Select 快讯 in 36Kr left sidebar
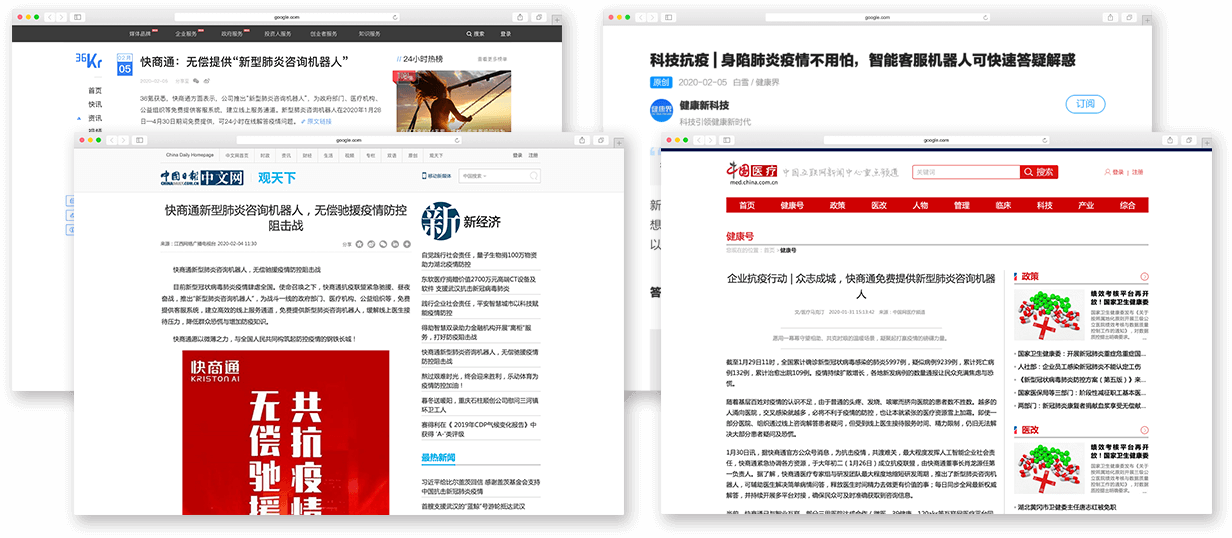The height and width of the screenshot is (538, 1232). click(94, 103)
